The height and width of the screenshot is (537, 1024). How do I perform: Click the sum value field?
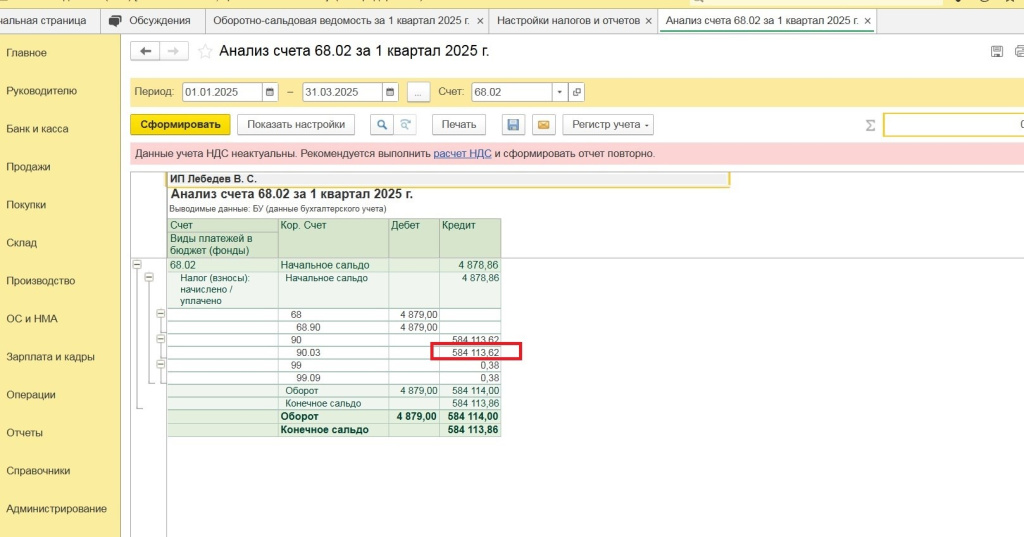953,125
